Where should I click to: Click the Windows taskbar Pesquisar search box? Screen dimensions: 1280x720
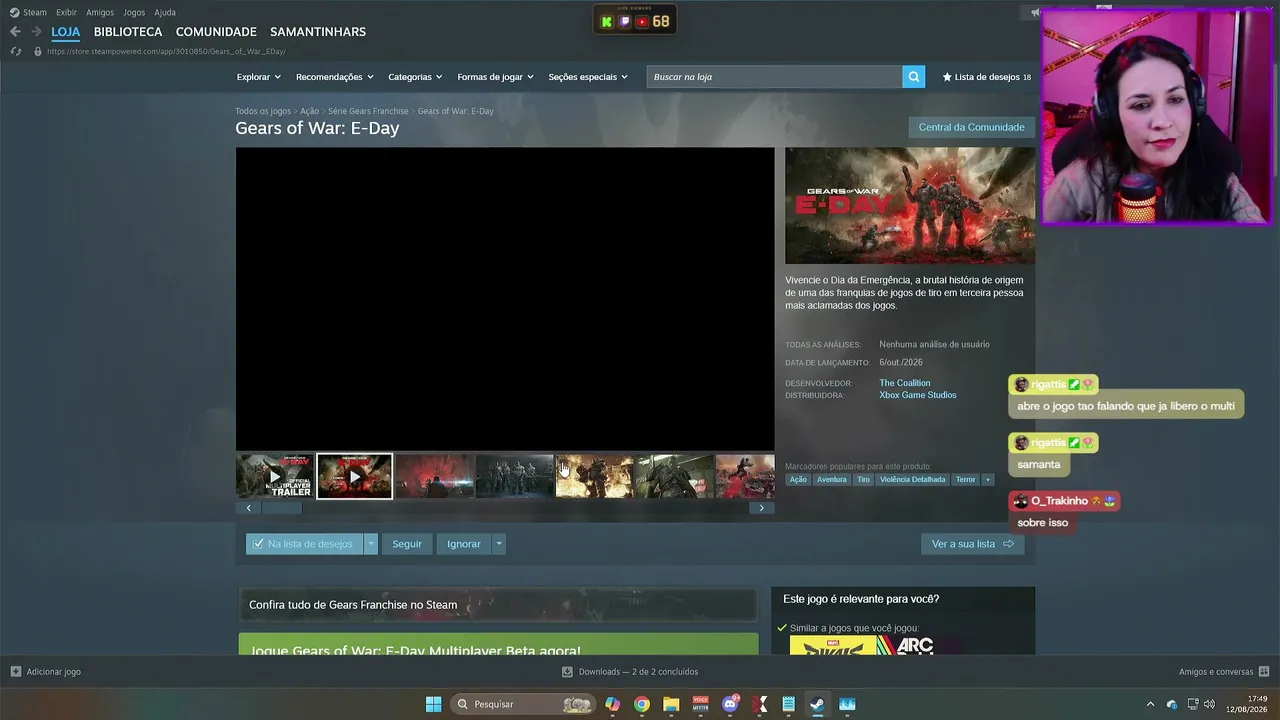(x=524, y=704)
